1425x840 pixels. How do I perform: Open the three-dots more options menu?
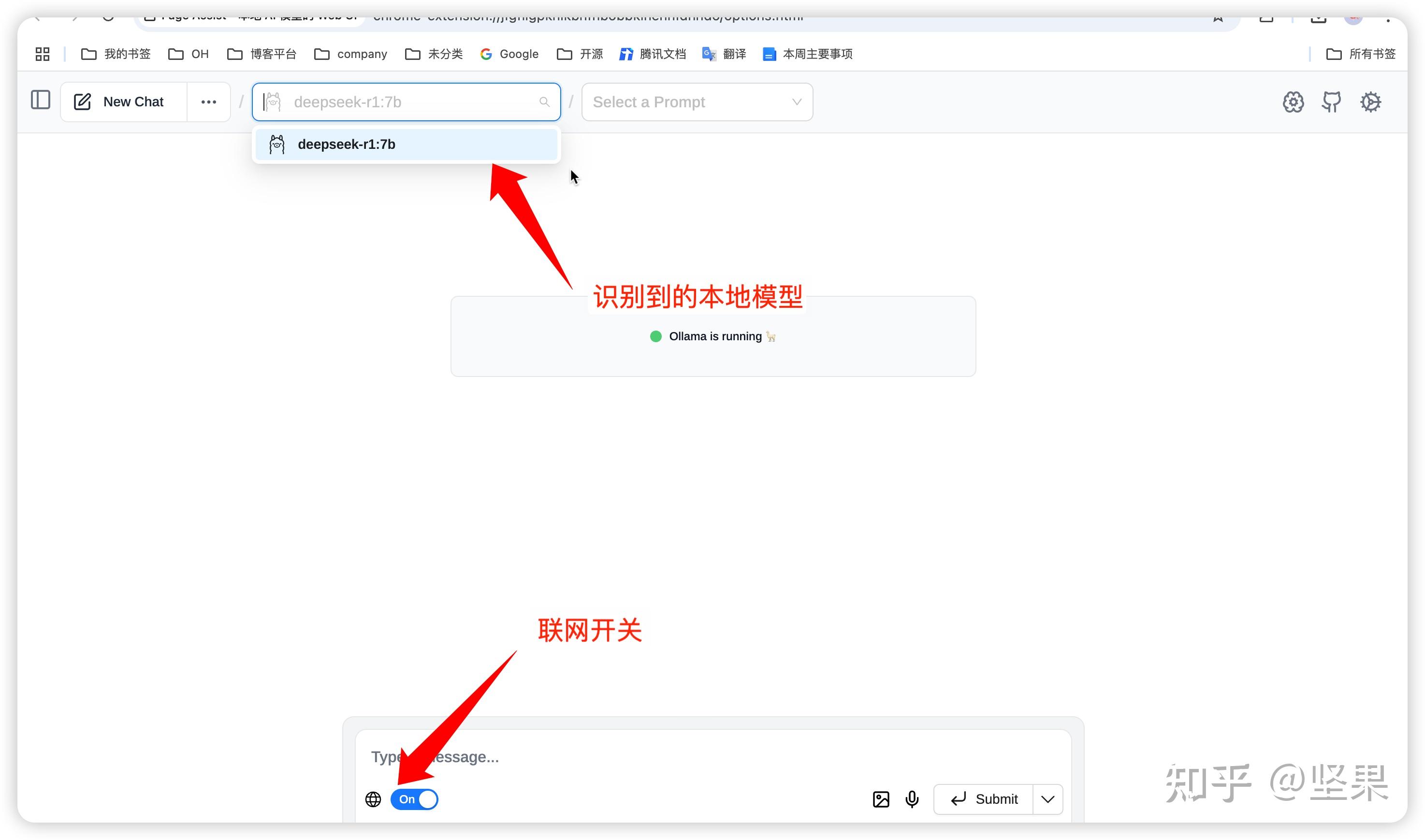point(209,102)
